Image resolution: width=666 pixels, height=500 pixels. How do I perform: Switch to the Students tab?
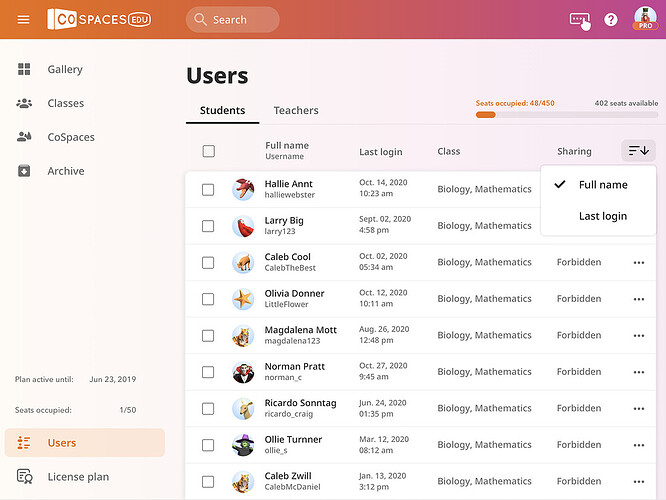(x=223, y=110)
